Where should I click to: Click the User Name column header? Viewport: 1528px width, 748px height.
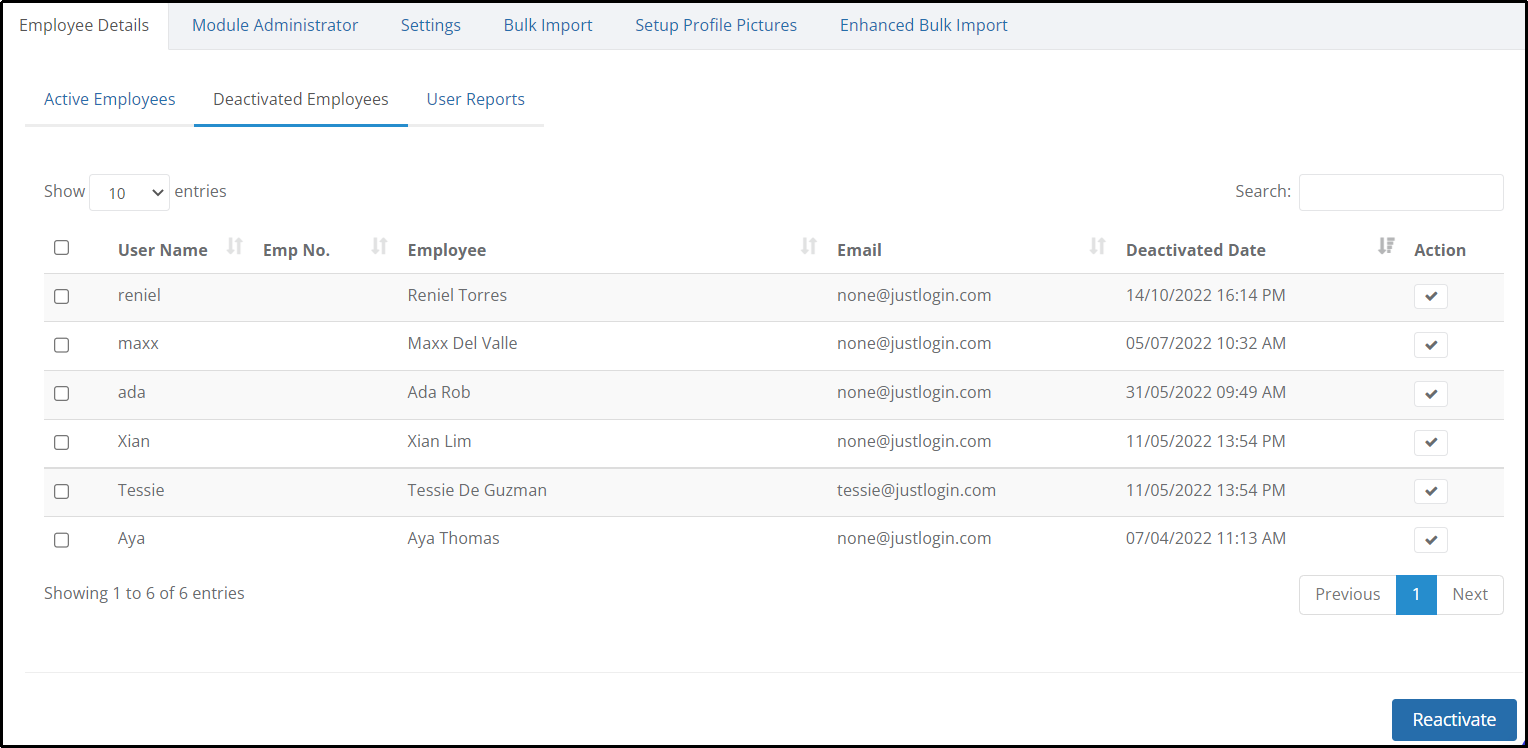pos(163,250)
